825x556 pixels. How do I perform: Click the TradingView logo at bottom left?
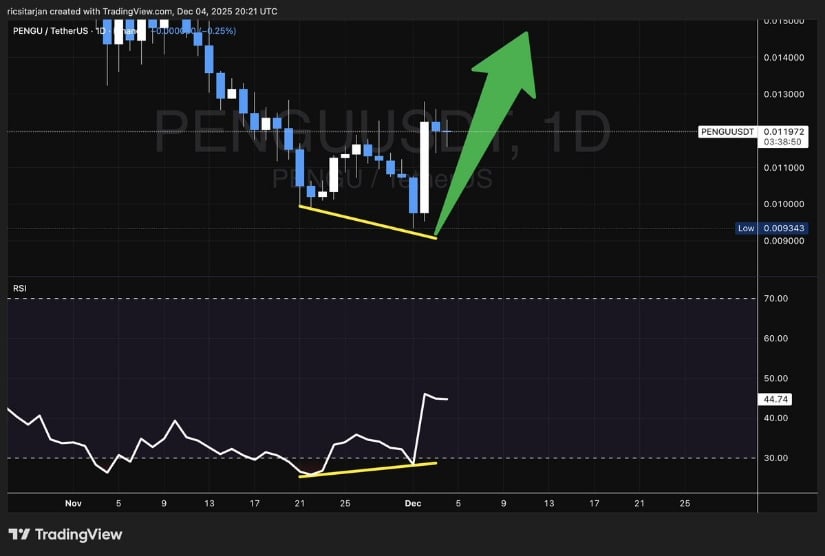point(65,534)
